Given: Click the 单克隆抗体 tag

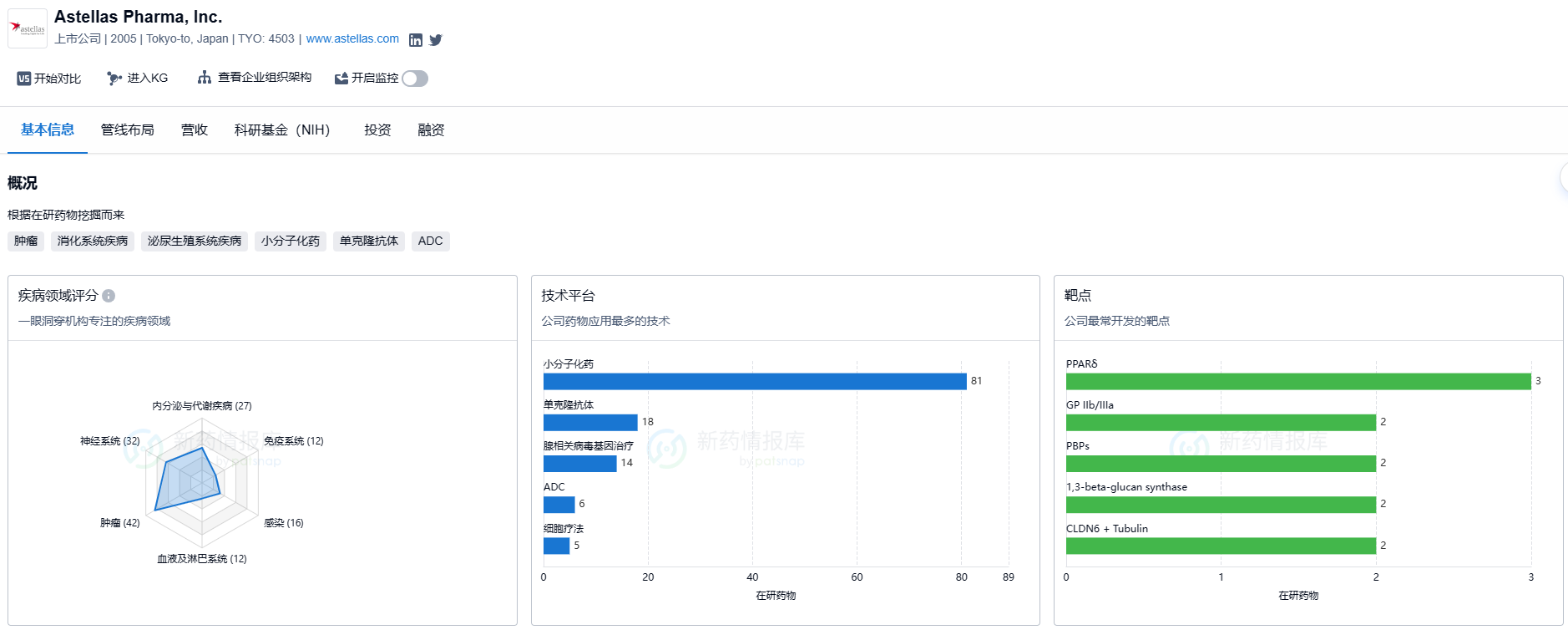Looking at the screenshot, I should point(368,241).
